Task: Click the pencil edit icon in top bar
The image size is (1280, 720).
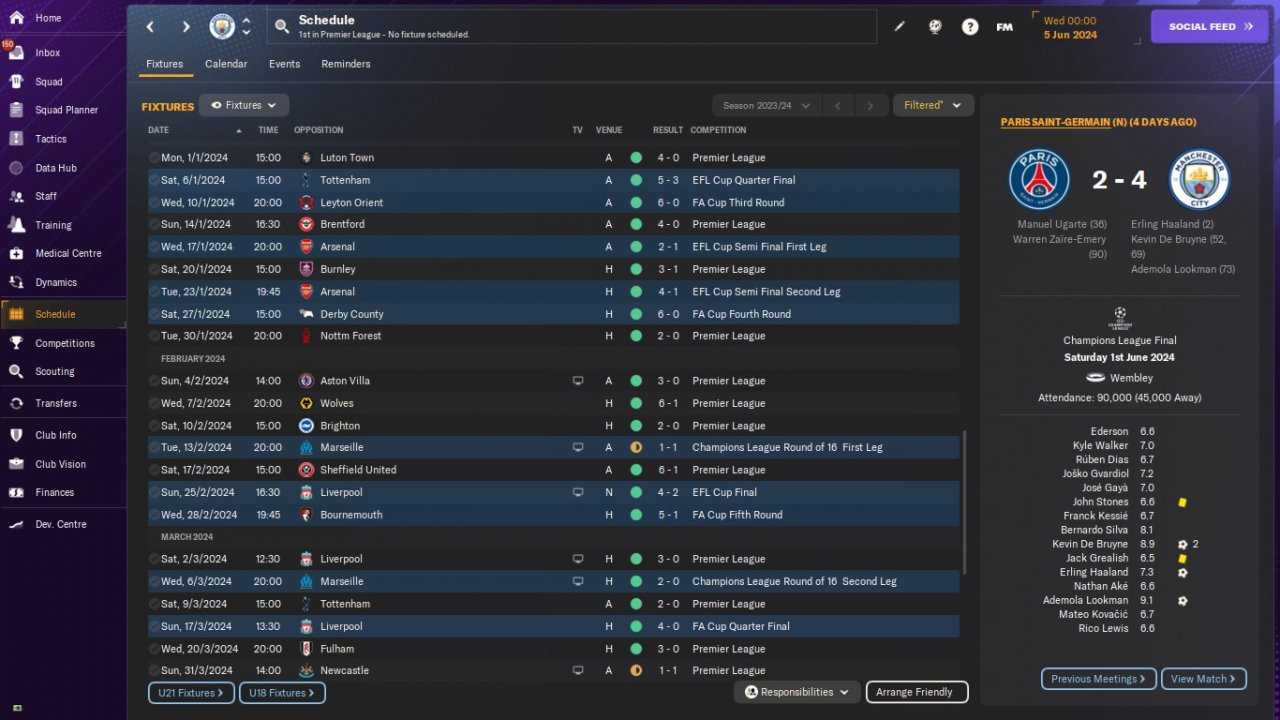Action: point(899,27)
